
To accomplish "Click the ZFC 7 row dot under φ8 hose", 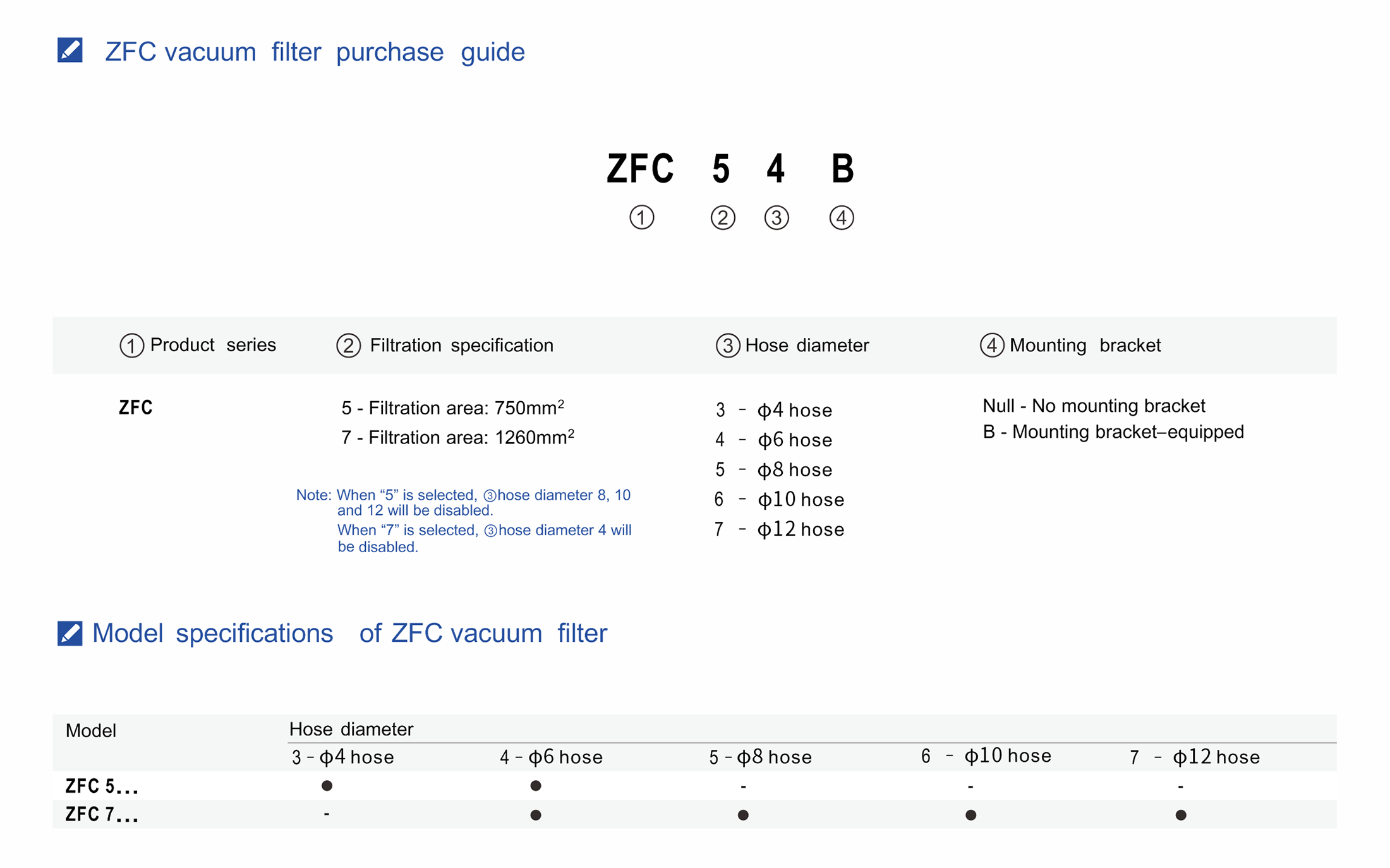I will 743,815.
